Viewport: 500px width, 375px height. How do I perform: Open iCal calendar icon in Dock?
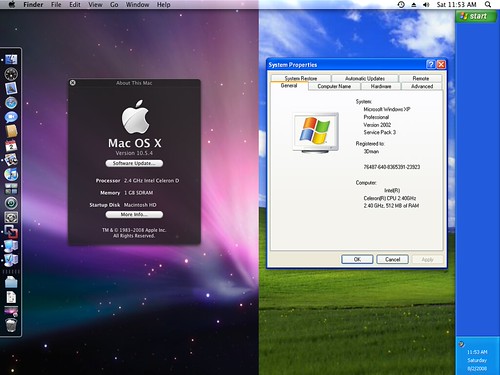click(x=11, y=146)
